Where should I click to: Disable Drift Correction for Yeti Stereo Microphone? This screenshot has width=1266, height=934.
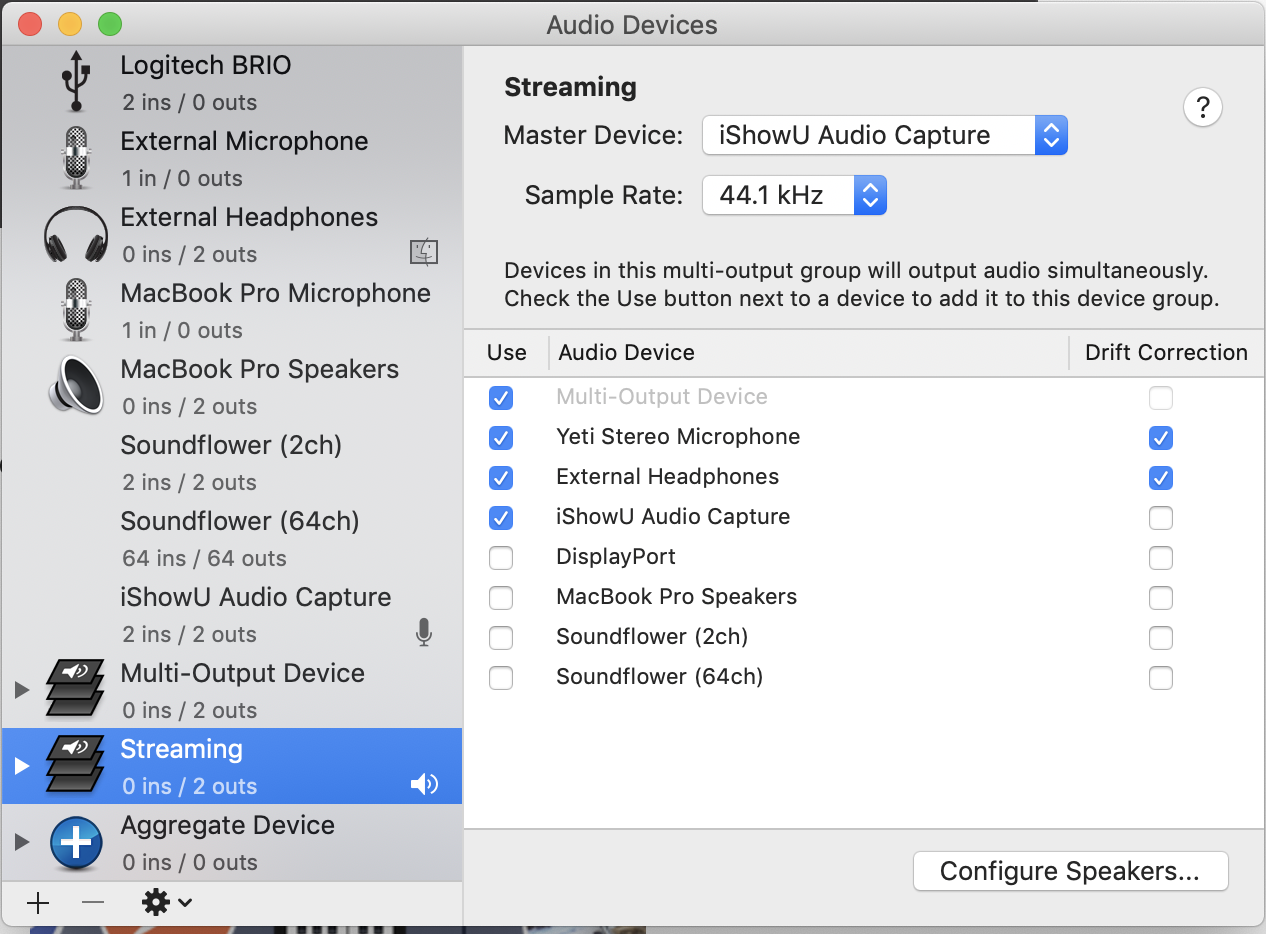pos(1160,438)
